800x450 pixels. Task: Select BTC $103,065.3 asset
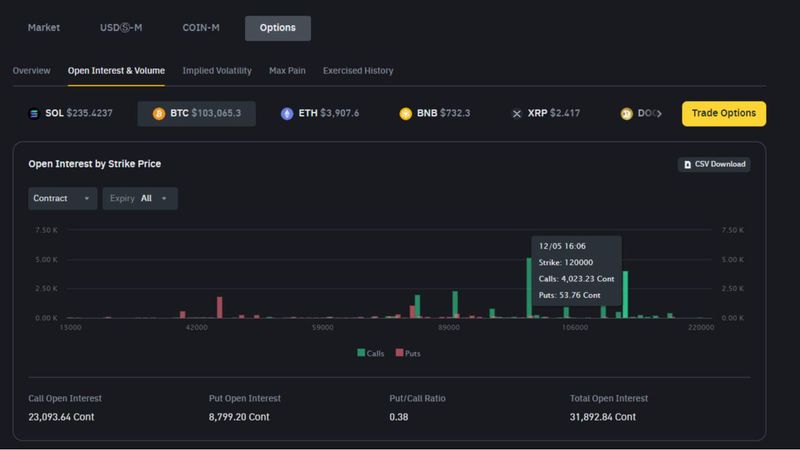pyautogui.click(x=196, y=113)
